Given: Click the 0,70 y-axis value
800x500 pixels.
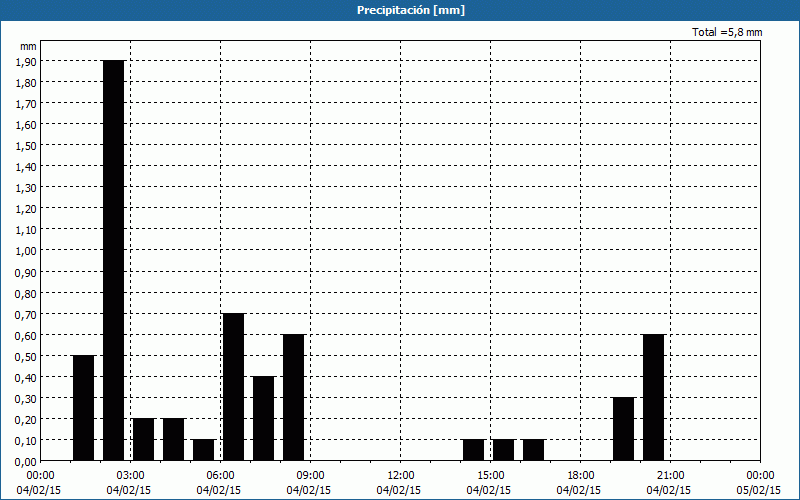Looking at the screenshot, I should tap(26, 314).
